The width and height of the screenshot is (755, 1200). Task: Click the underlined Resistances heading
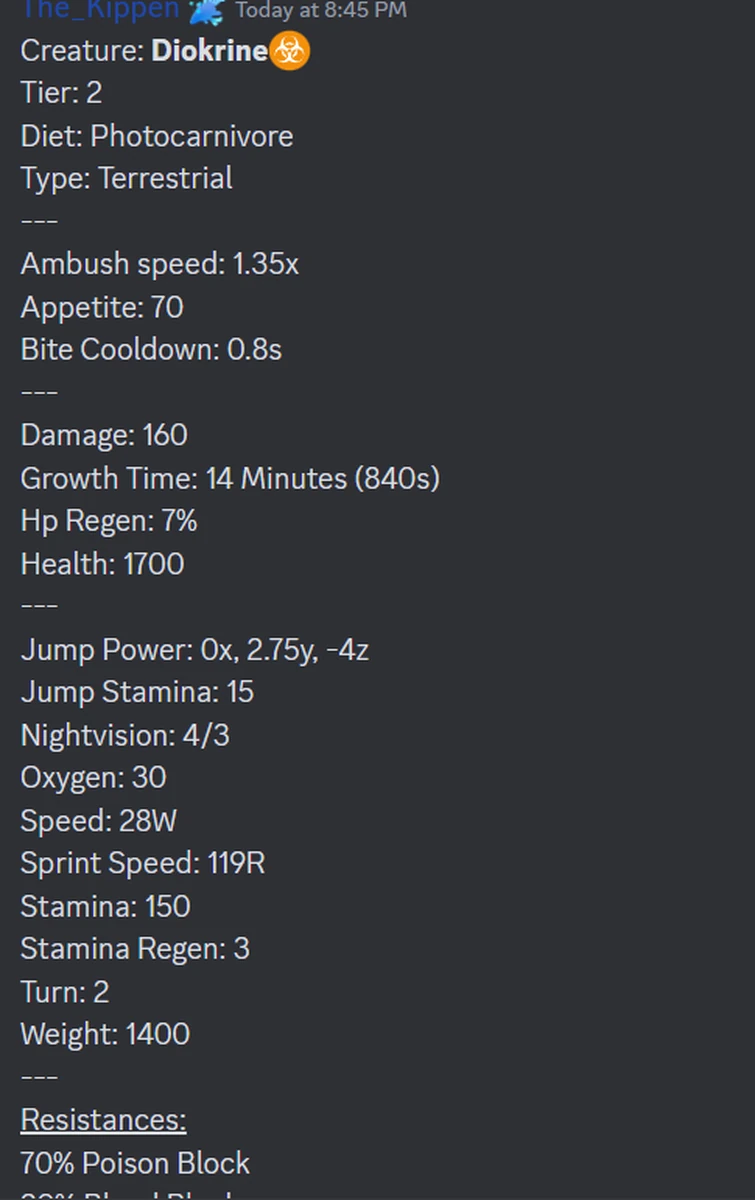(103, 1120)
